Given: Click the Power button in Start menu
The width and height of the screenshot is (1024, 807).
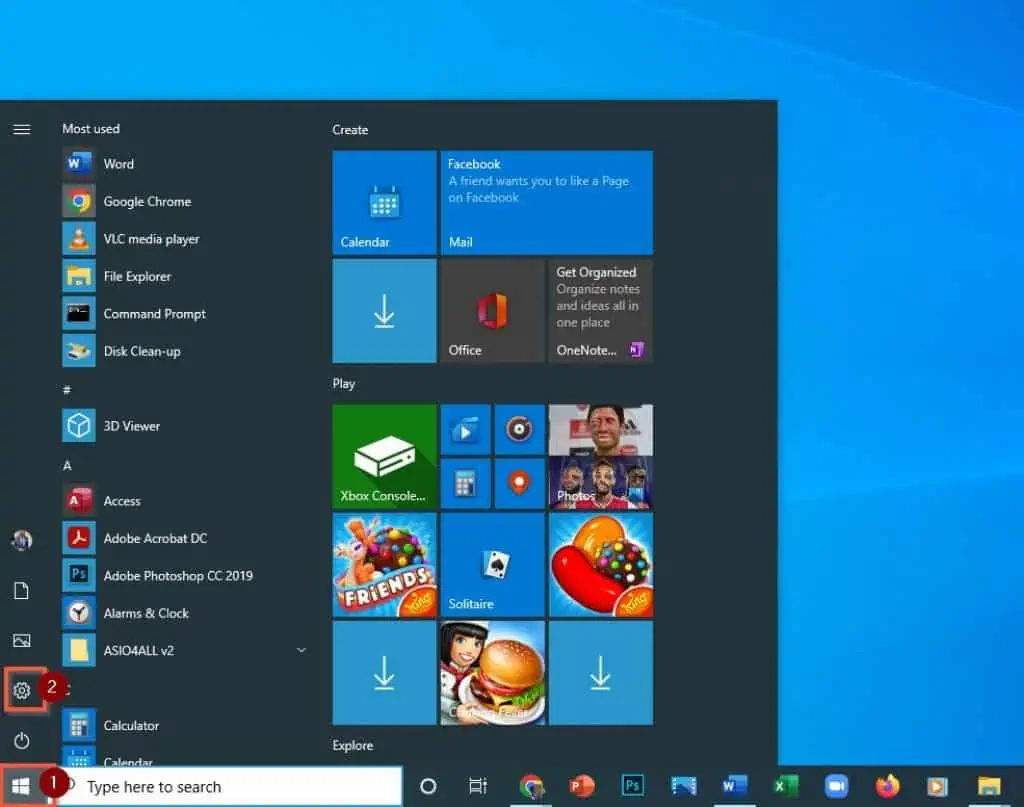Looking at the screenshot, I should click(22, 740).
